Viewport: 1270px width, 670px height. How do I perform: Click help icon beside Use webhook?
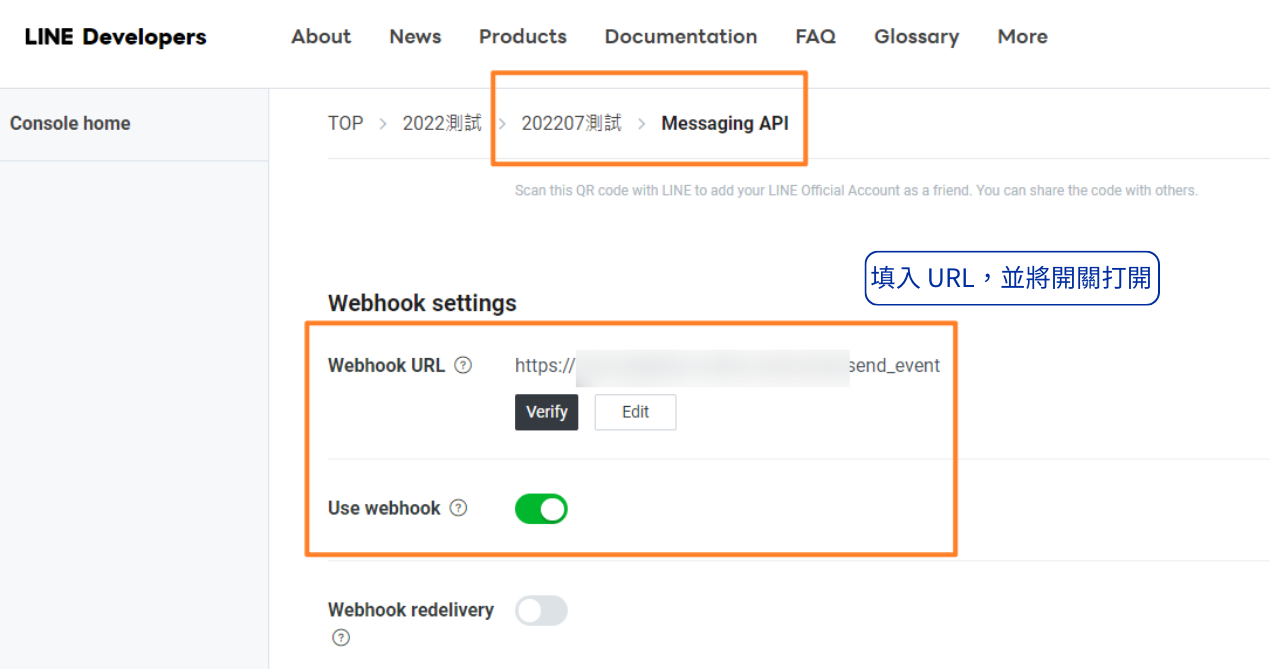coord(458,508)
